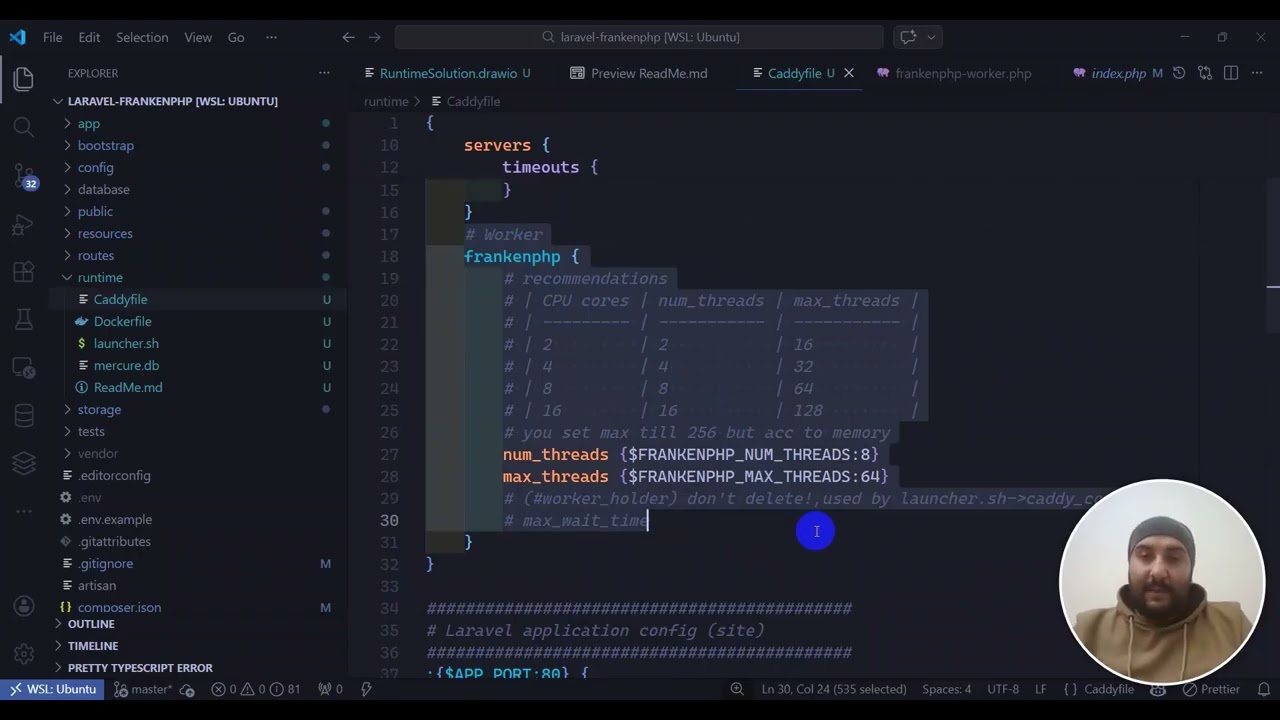Close the Caddyfile tab

849,73
